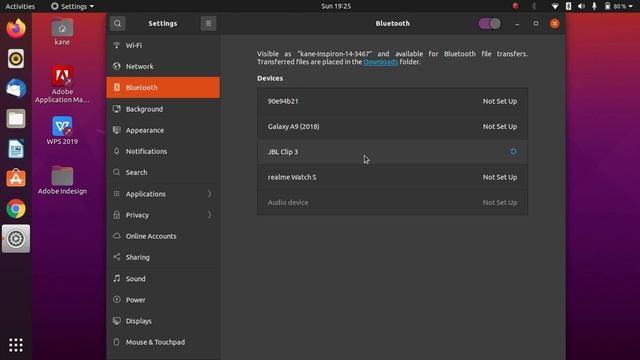Viewport: 640px width, 360px height.
Task: Click the Background monitor icon
Action: (117, 109)
